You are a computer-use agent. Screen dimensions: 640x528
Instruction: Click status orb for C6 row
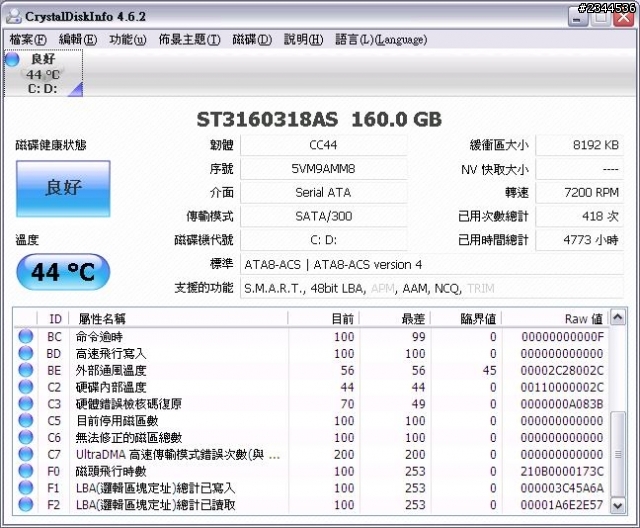tap(26, 437)
